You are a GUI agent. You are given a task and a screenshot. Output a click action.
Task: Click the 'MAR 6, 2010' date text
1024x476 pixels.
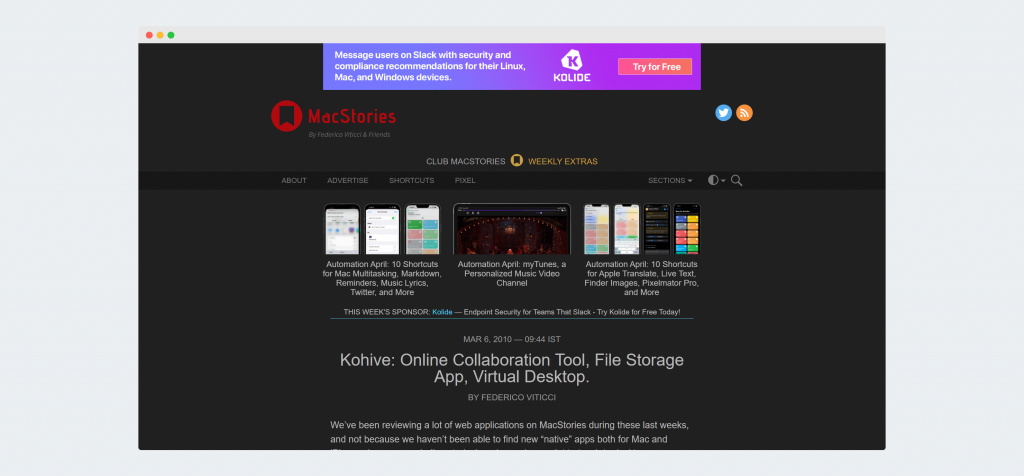[x=486, y=340]
